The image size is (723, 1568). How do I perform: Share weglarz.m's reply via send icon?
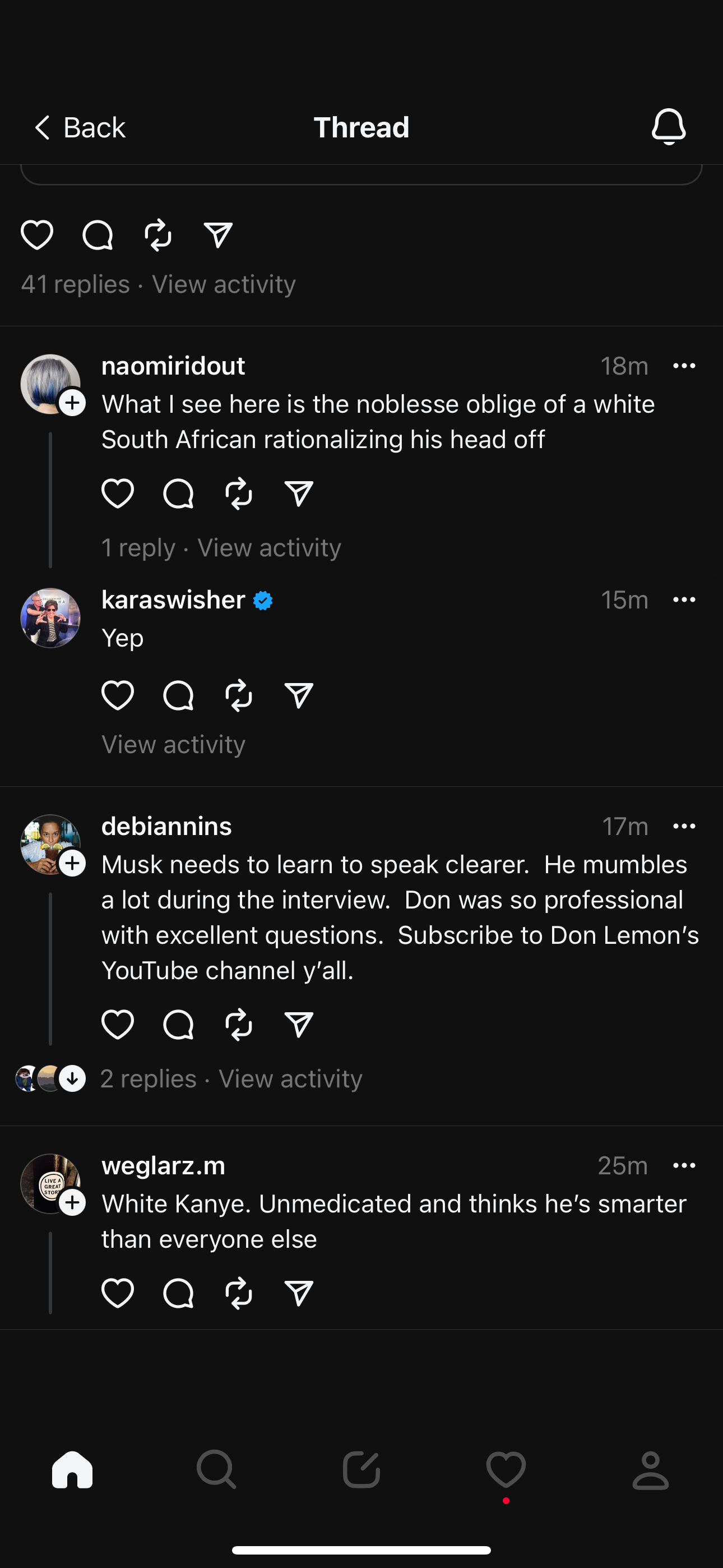point(299,1293)
